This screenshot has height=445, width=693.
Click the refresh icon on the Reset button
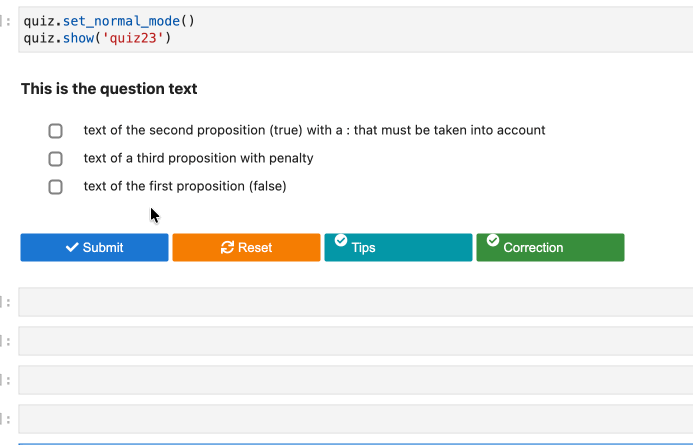click(227, 247)
